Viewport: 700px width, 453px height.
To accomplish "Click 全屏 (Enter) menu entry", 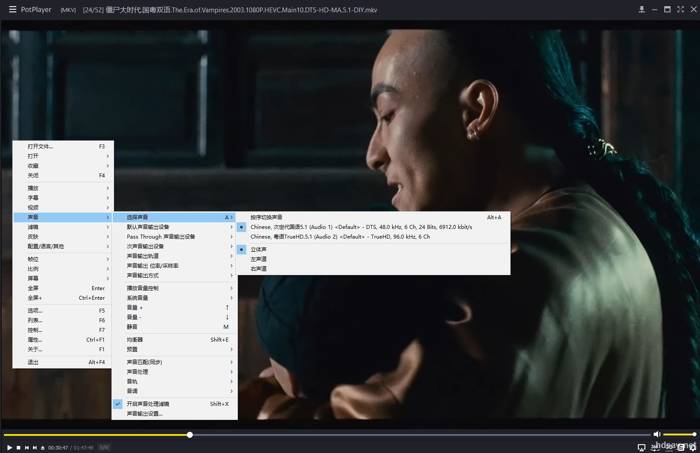I will click(63, 288).
